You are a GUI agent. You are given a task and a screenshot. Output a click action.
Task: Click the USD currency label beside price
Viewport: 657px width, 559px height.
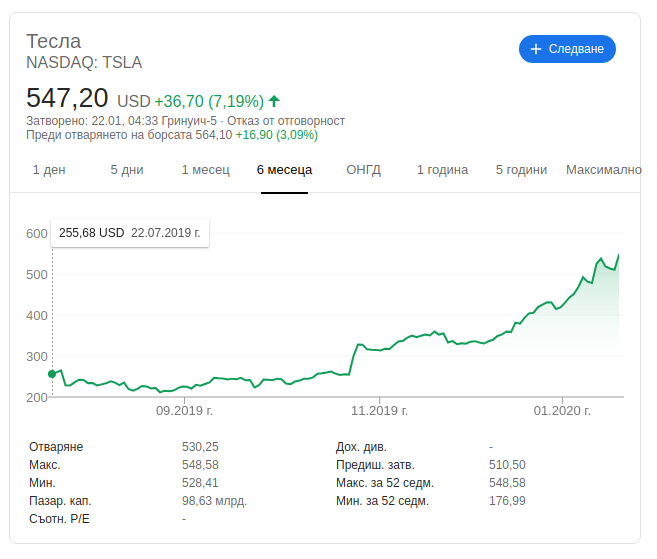click(134, 101)
